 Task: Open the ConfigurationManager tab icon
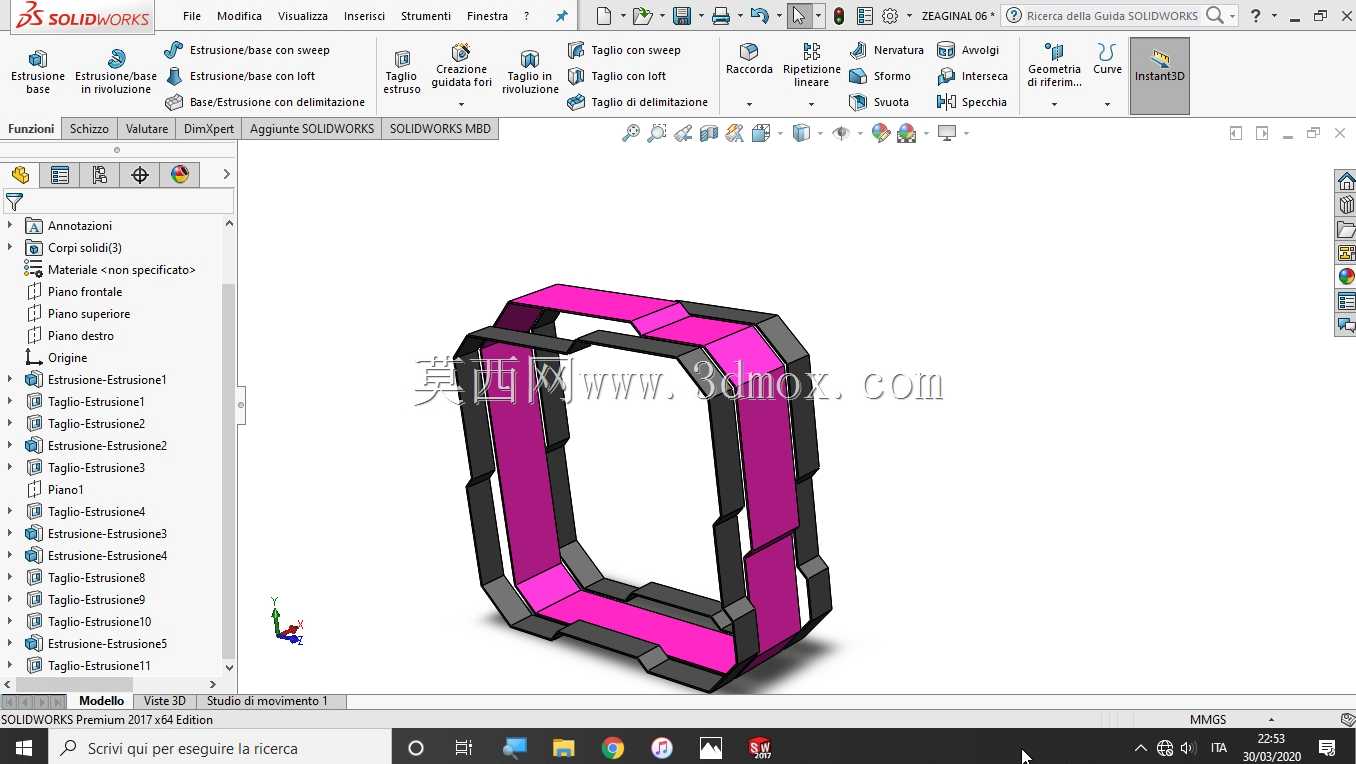click(x=100, y=175)
